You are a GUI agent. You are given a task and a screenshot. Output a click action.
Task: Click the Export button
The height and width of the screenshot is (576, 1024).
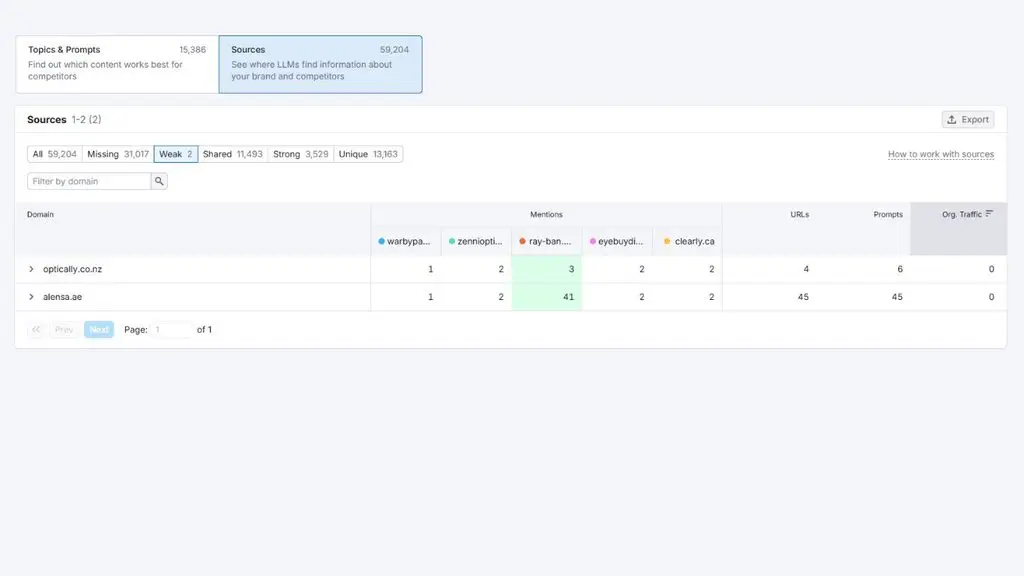pos(968,120)
